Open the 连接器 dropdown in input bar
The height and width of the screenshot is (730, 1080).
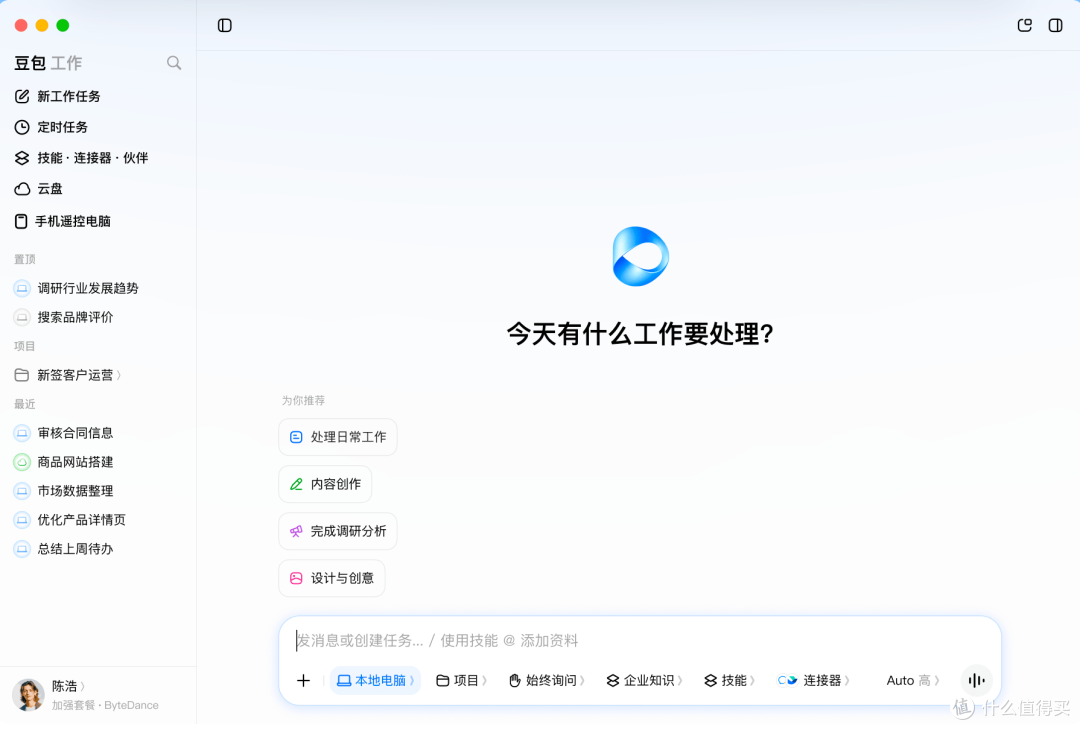[x=813, y=681]
